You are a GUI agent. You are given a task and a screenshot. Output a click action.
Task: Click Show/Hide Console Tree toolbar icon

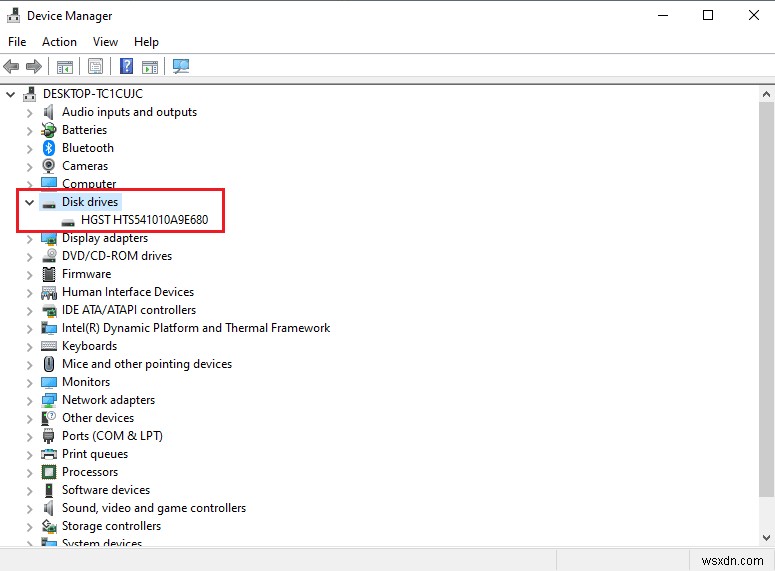[65, 66]
